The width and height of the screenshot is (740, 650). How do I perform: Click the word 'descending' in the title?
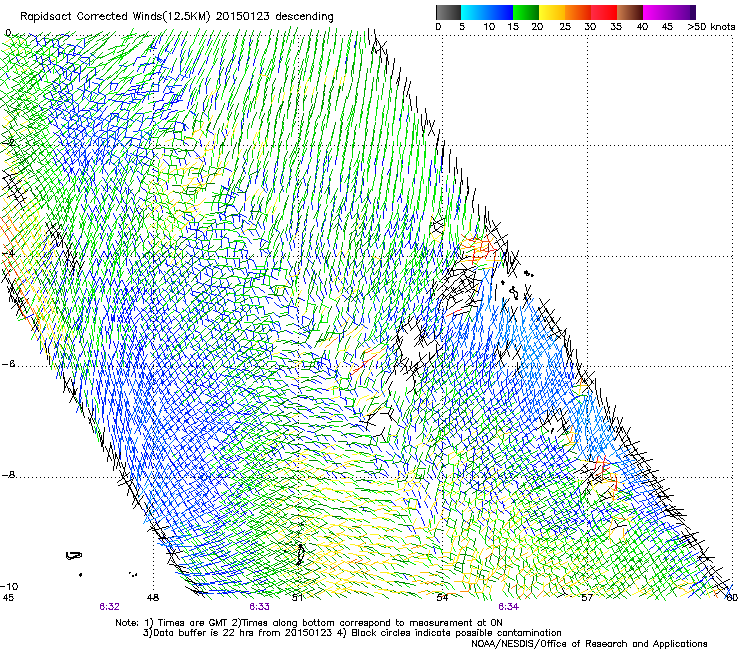point(304,17)
